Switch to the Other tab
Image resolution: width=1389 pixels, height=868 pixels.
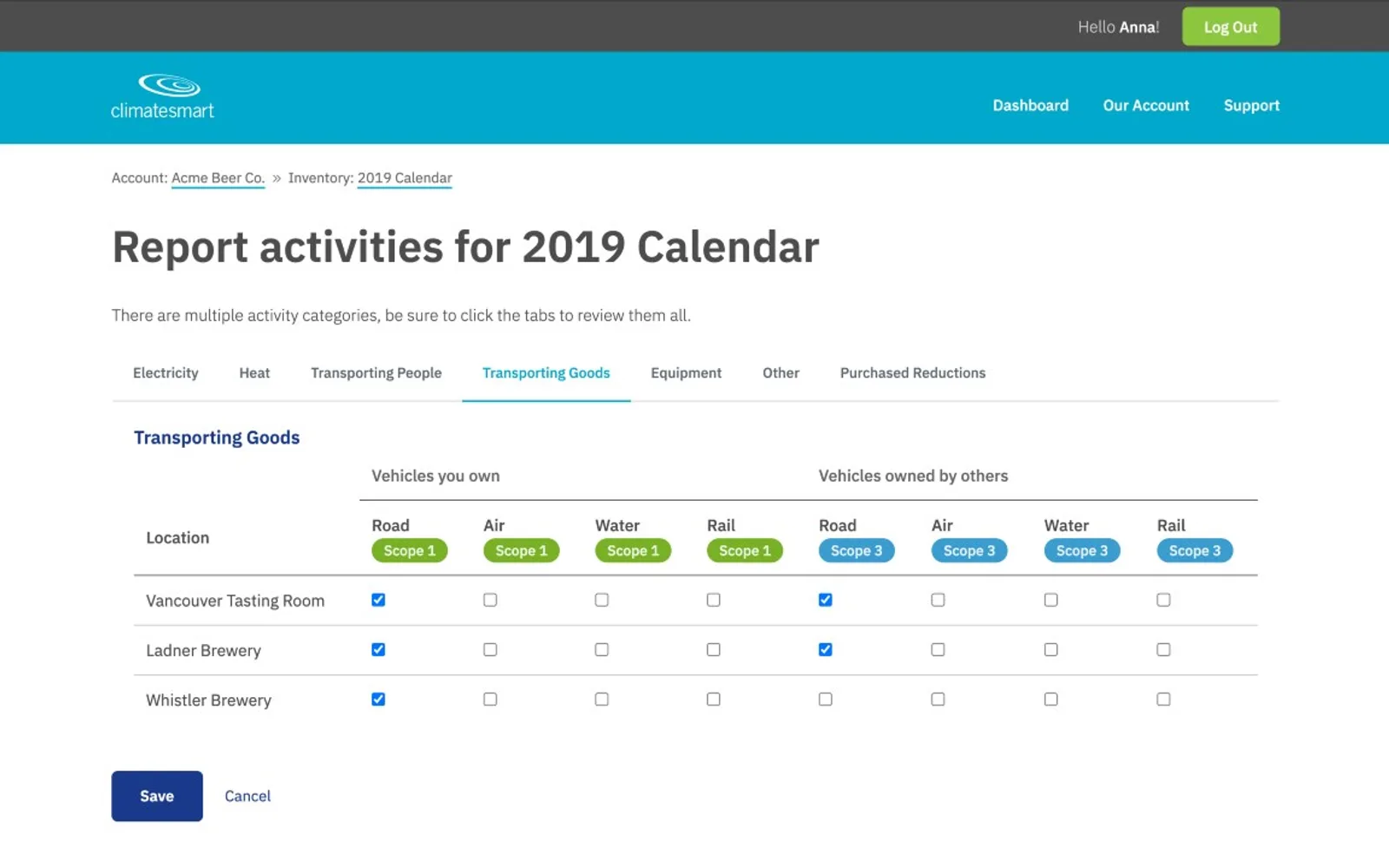(780, 372)
